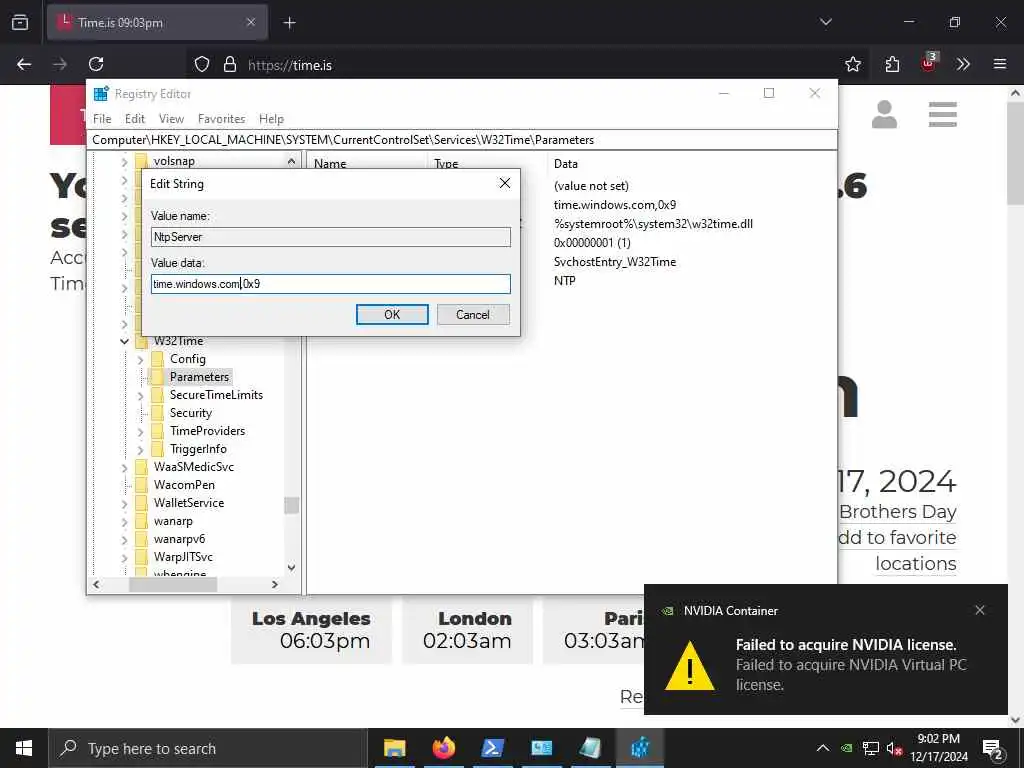Image resolution: width=1024 pixels, height=768 pixels.
Task: Open the Firefox extensions icon
Action: point(892,64)
